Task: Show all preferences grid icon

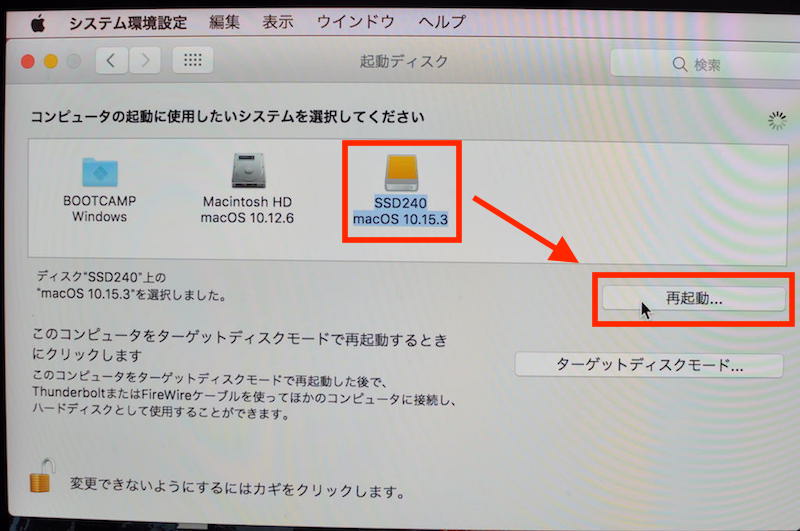Action: (192, 60)
